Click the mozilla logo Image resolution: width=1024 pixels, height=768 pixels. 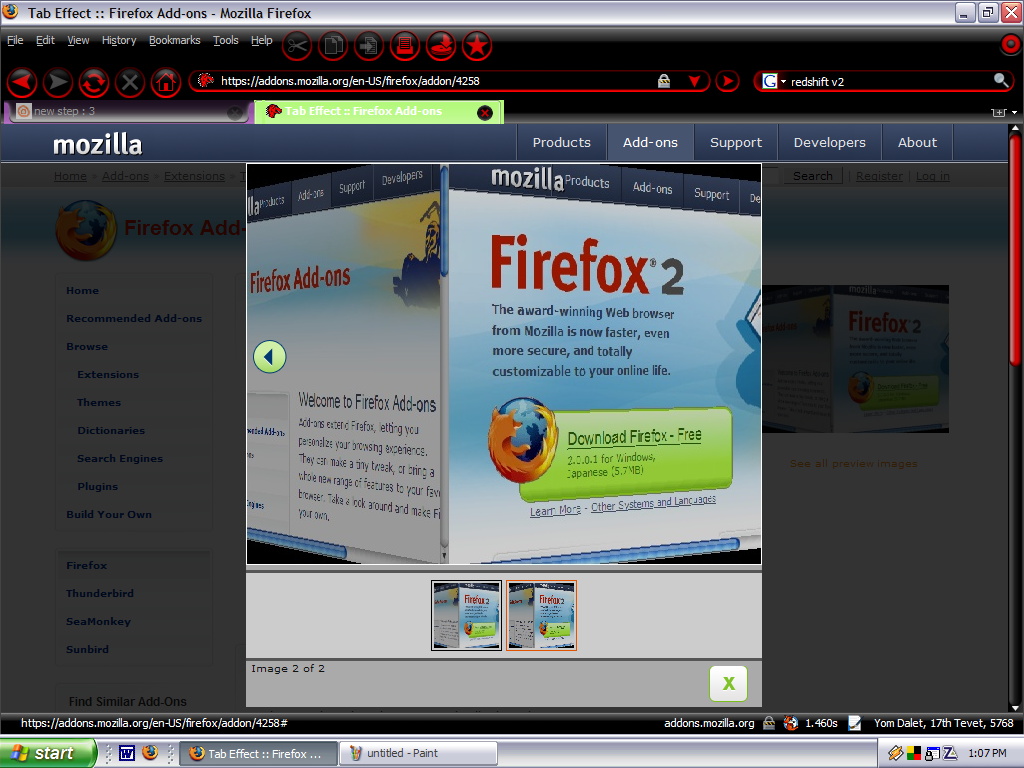(97, 144)
